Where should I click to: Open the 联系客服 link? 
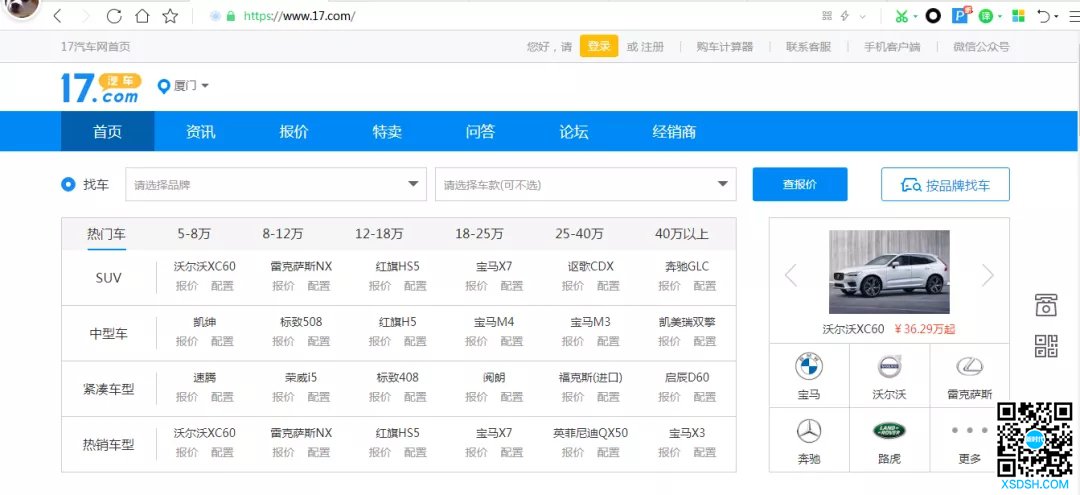coord(809,47)
